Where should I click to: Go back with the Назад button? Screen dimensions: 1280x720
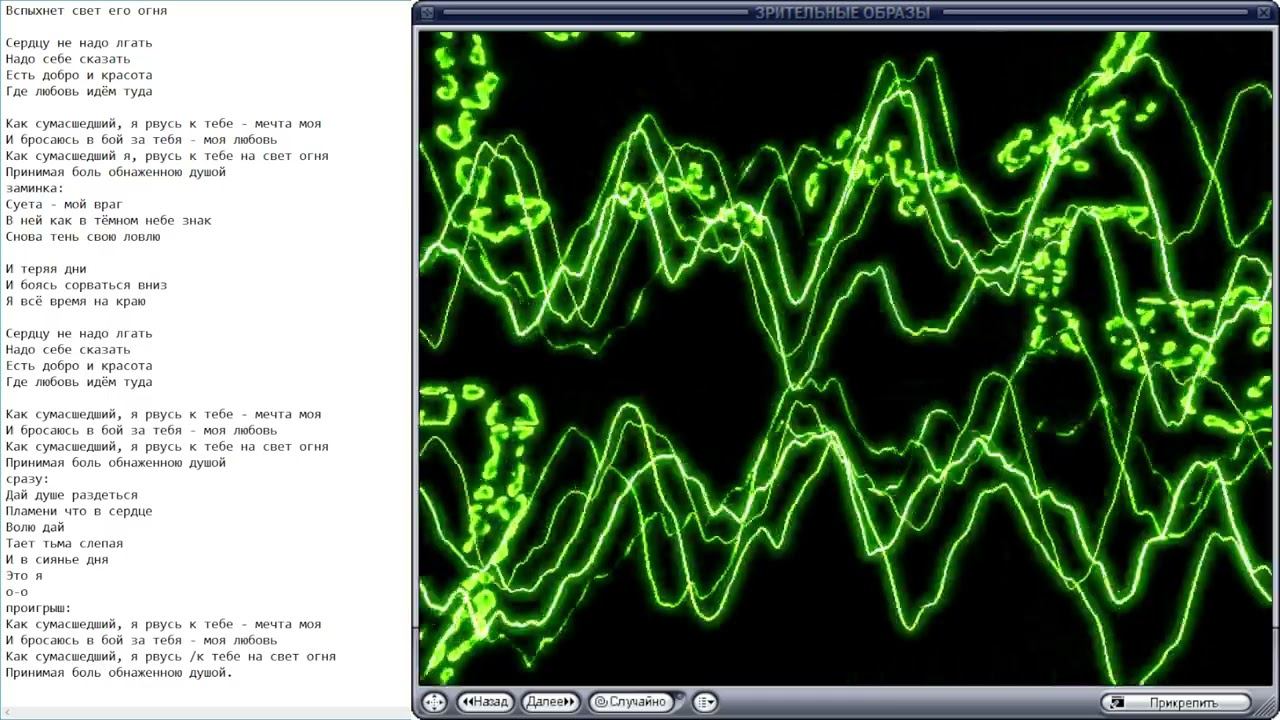(x=485, y=702)
